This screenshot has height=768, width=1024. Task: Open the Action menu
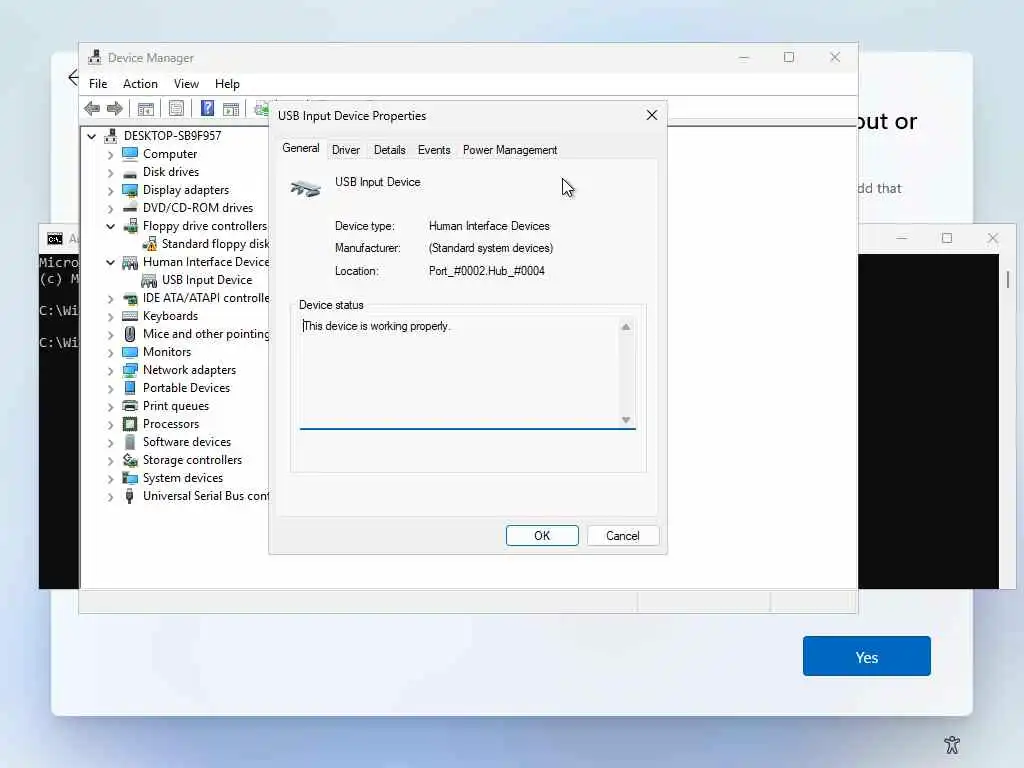(x=140, y=84)
